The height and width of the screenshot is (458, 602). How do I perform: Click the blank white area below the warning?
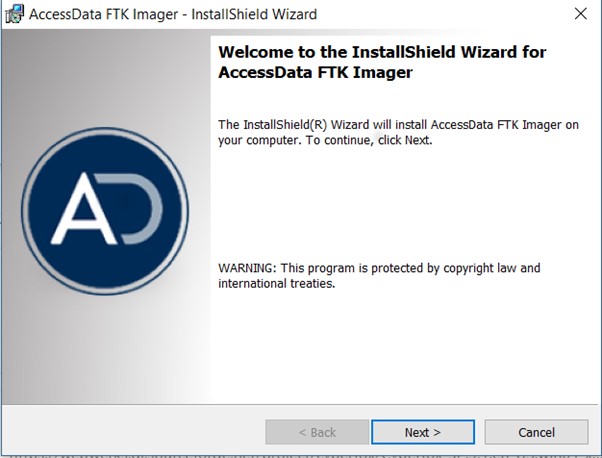400,350
